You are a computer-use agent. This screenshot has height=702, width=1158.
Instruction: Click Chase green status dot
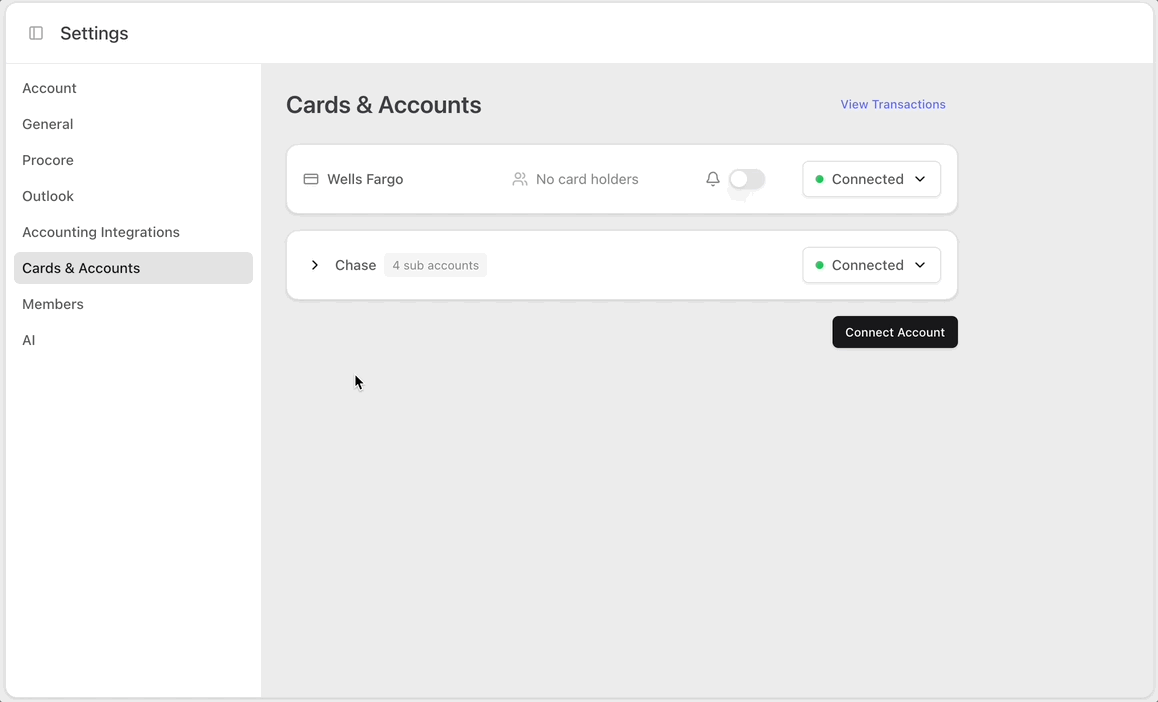click(x=819, y=265)
